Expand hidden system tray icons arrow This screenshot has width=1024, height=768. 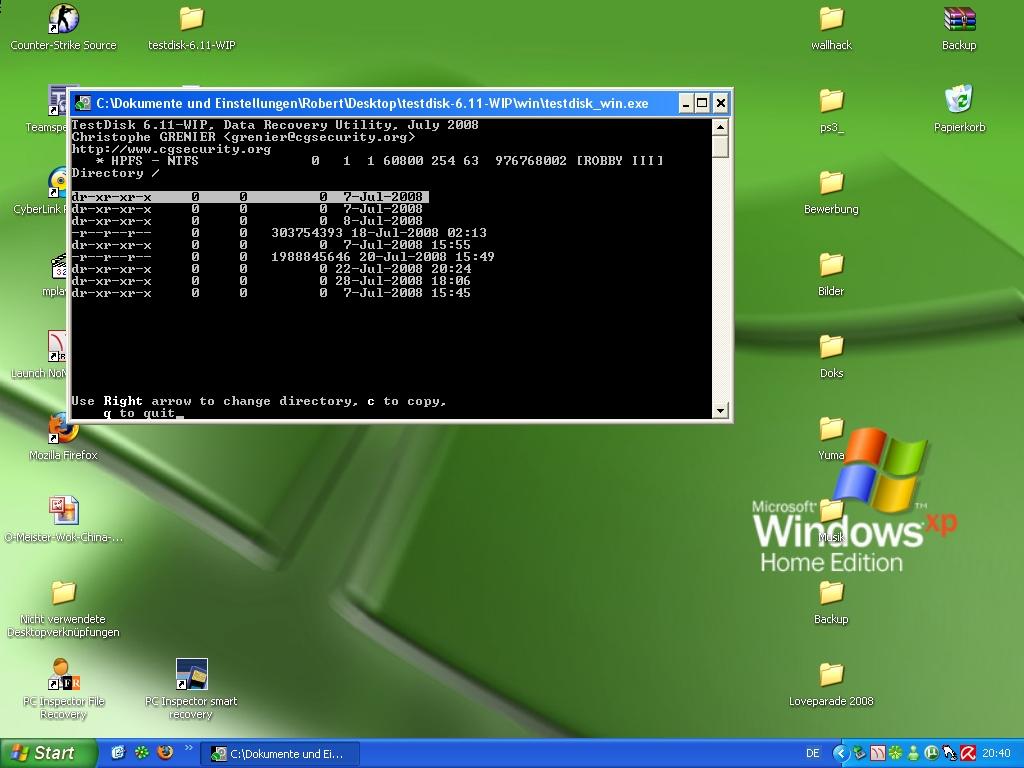[840, 753]
